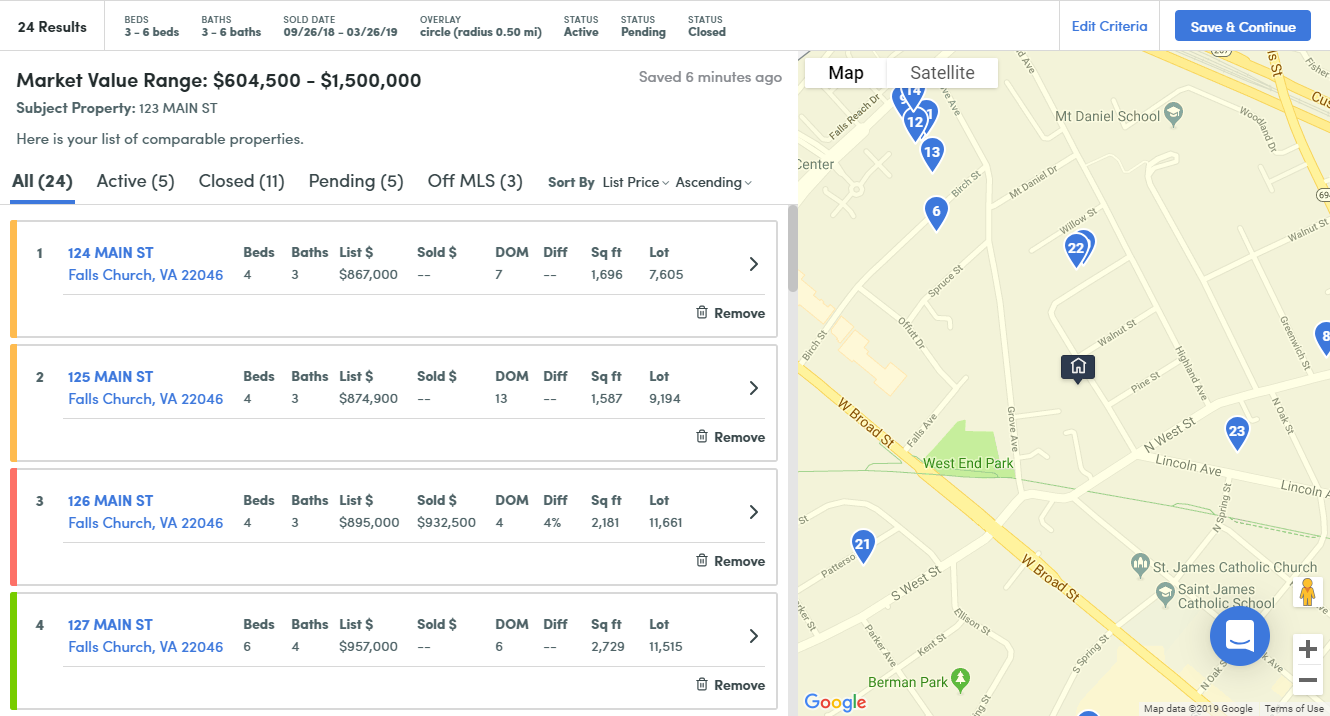Click Sold $932,500 value for 126 MAIN ST
Screen dimensions: 1330x716
(x=446, y=523)
